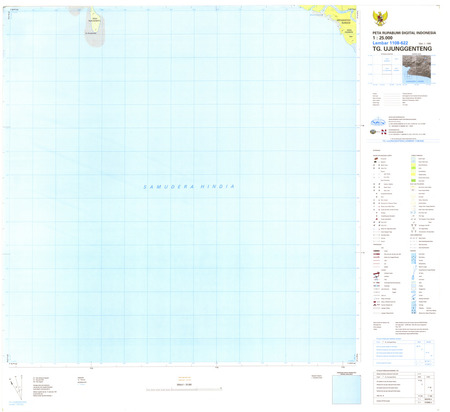Click the Bakosurtanal agency logo
Image resolution: width=450 pixels, height=412 pixels.
click(x=378, y=121)
